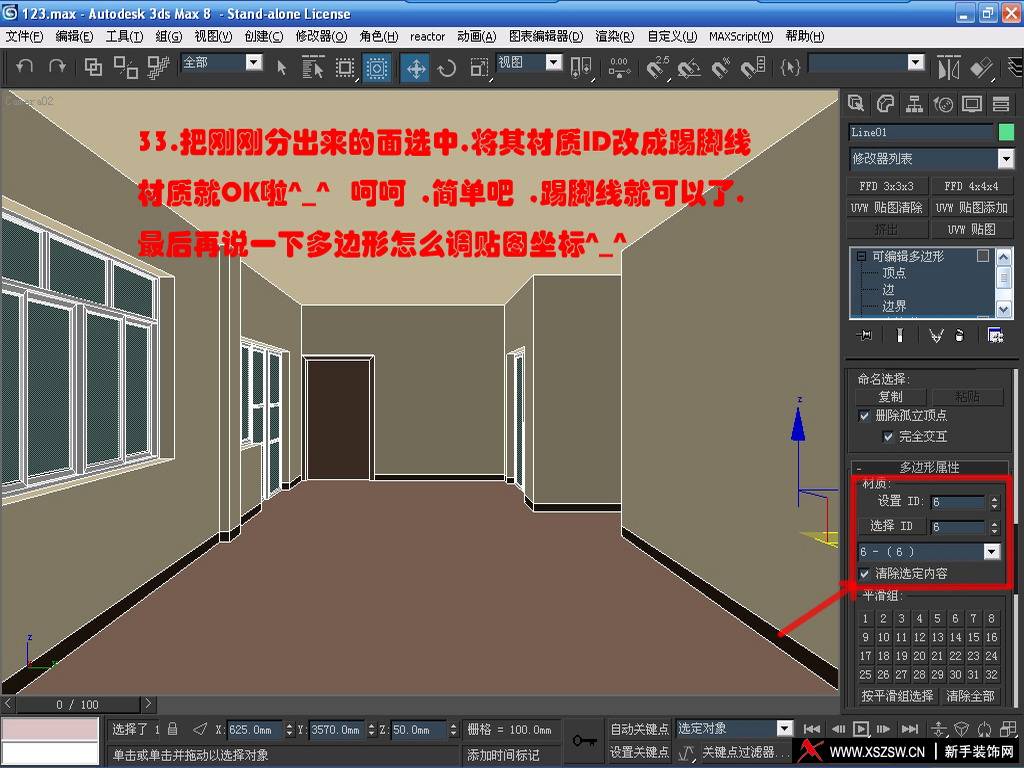
Task: Open the Hierarchy command panel tab
Action: [914, 103]
